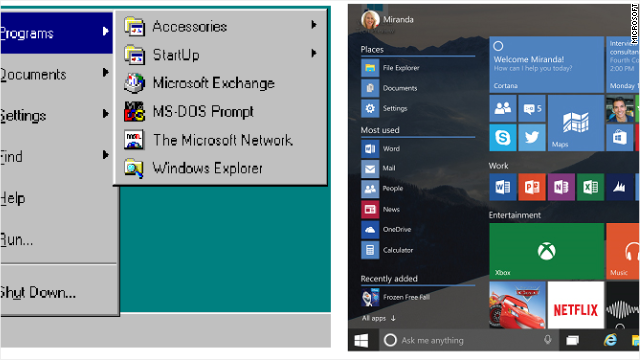Click Miranda's user avatar
This screenshot has width=640, height=360.
[x=370, y=19]
